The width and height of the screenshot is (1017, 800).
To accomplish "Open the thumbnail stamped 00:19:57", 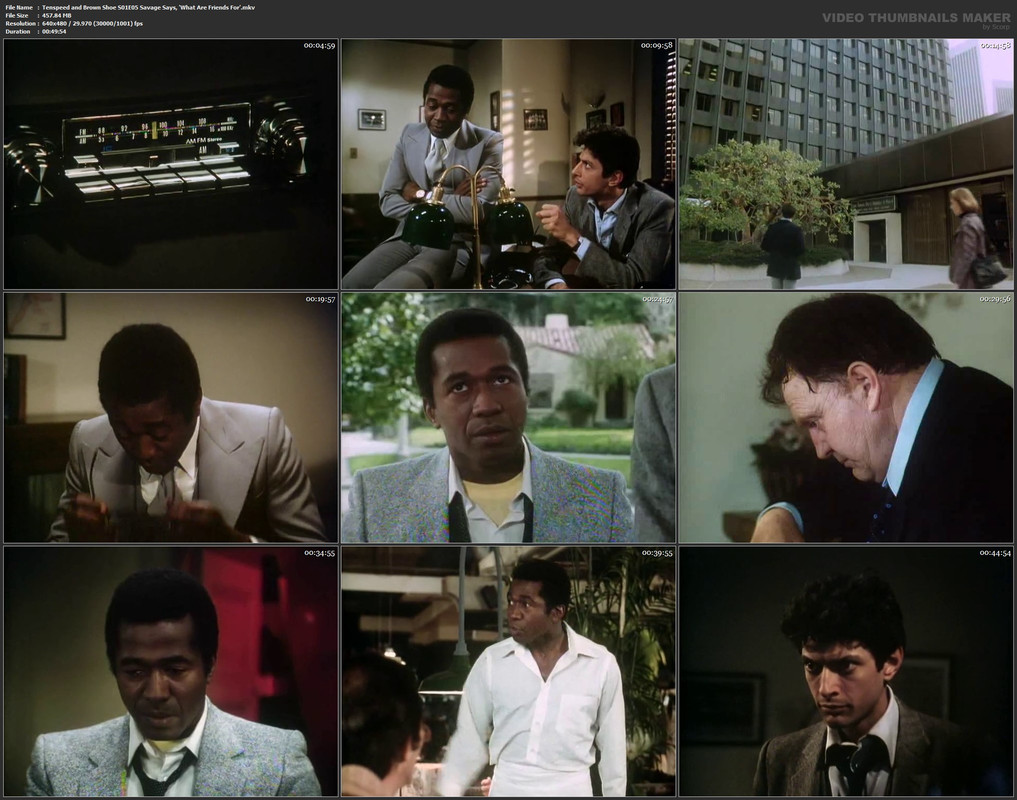I will tap(171, 418).
